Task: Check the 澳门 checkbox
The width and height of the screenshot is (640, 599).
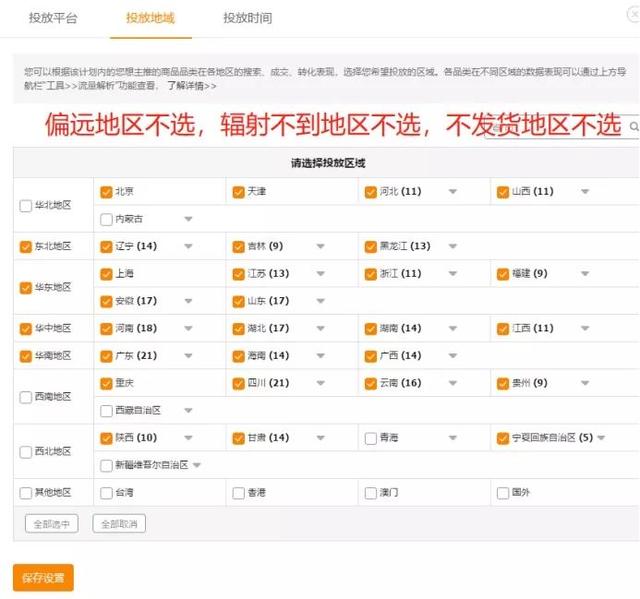Action: click(x=371, y=493)
